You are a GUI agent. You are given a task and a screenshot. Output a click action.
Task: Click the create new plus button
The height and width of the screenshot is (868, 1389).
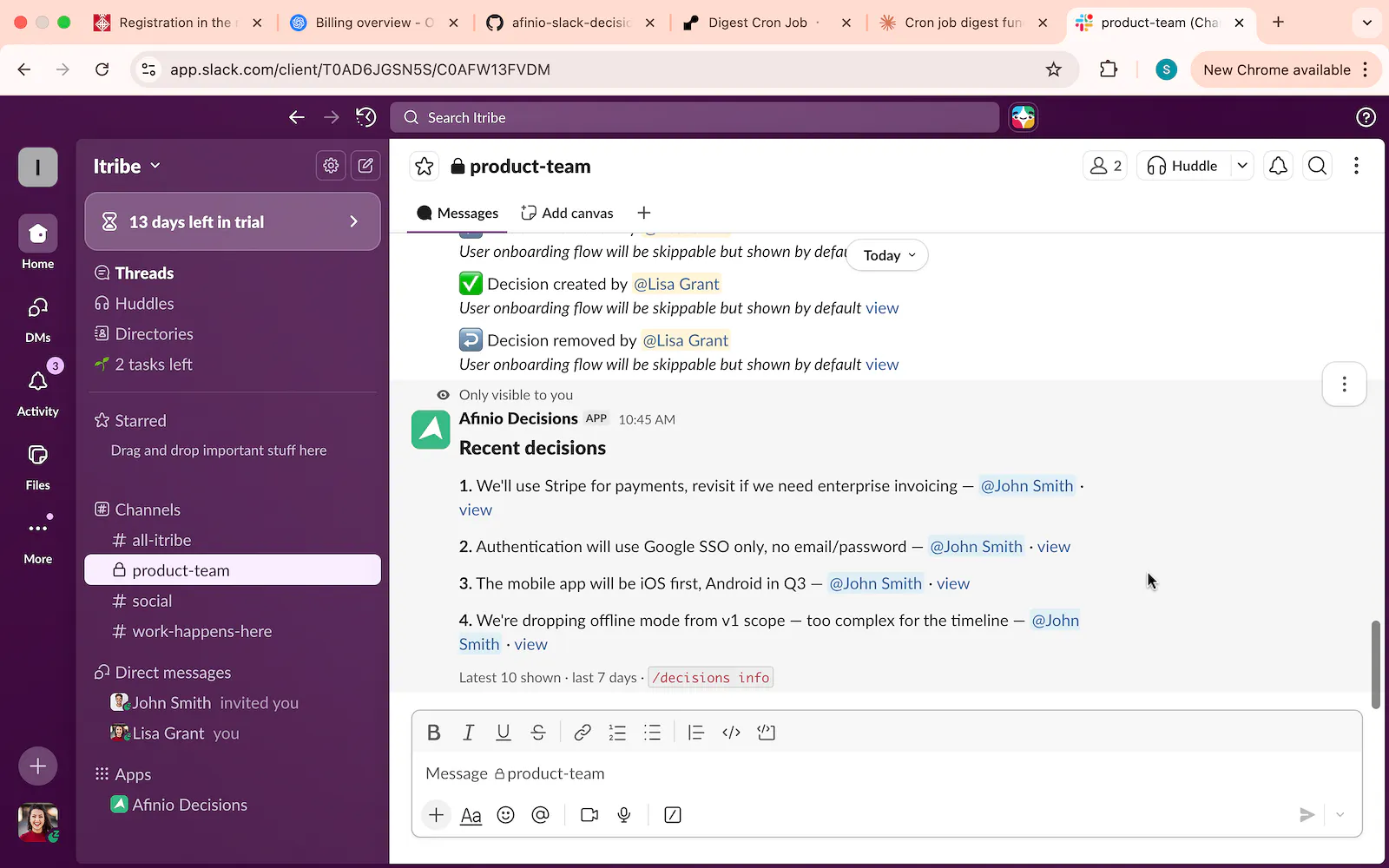tap(38, 766)
